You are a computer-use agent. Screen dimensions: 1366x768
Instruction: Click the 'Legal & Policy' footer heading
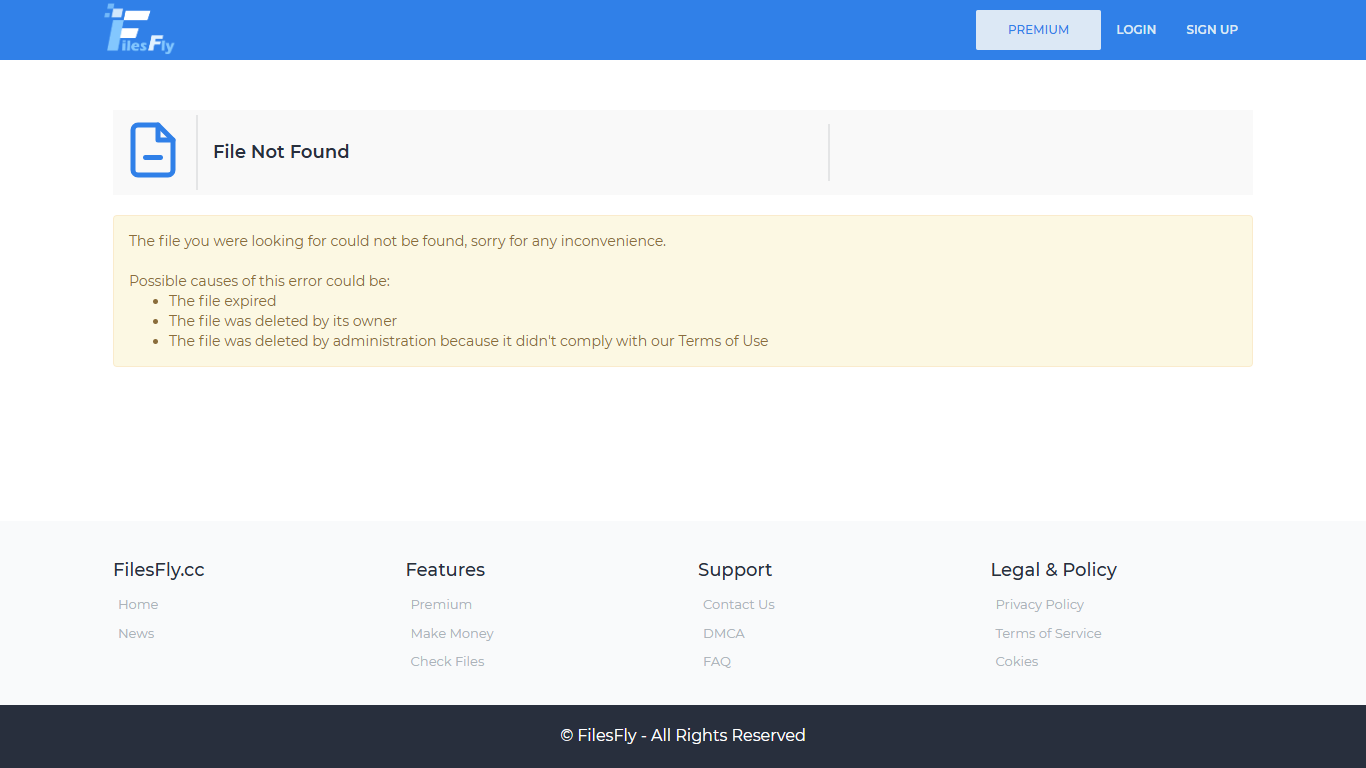pyautogui.click(x=1054, y=570)
